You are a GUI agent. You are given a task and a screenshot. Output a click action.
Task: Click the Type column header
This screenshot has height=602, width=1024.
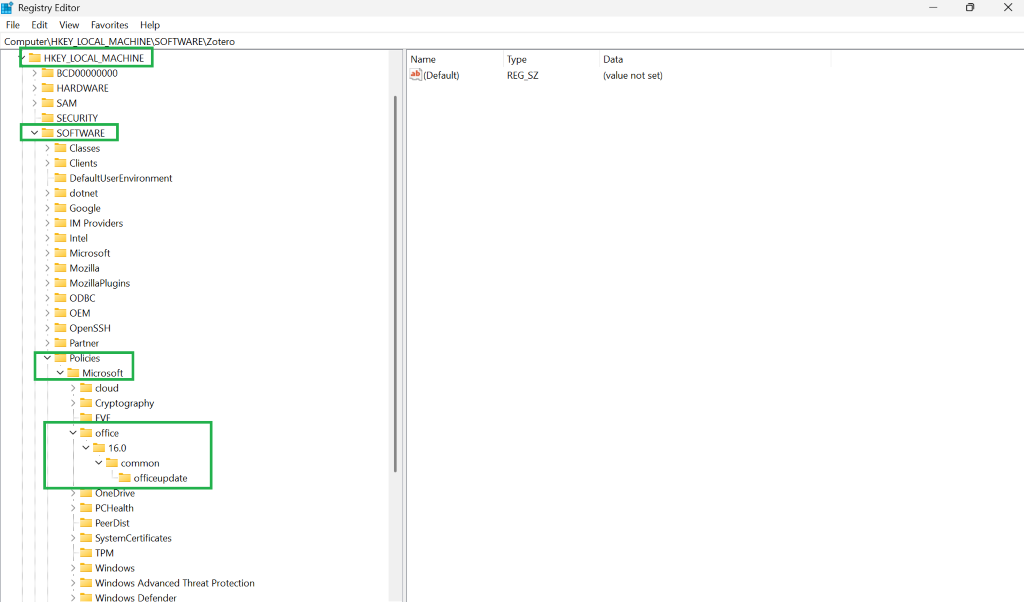551,59
